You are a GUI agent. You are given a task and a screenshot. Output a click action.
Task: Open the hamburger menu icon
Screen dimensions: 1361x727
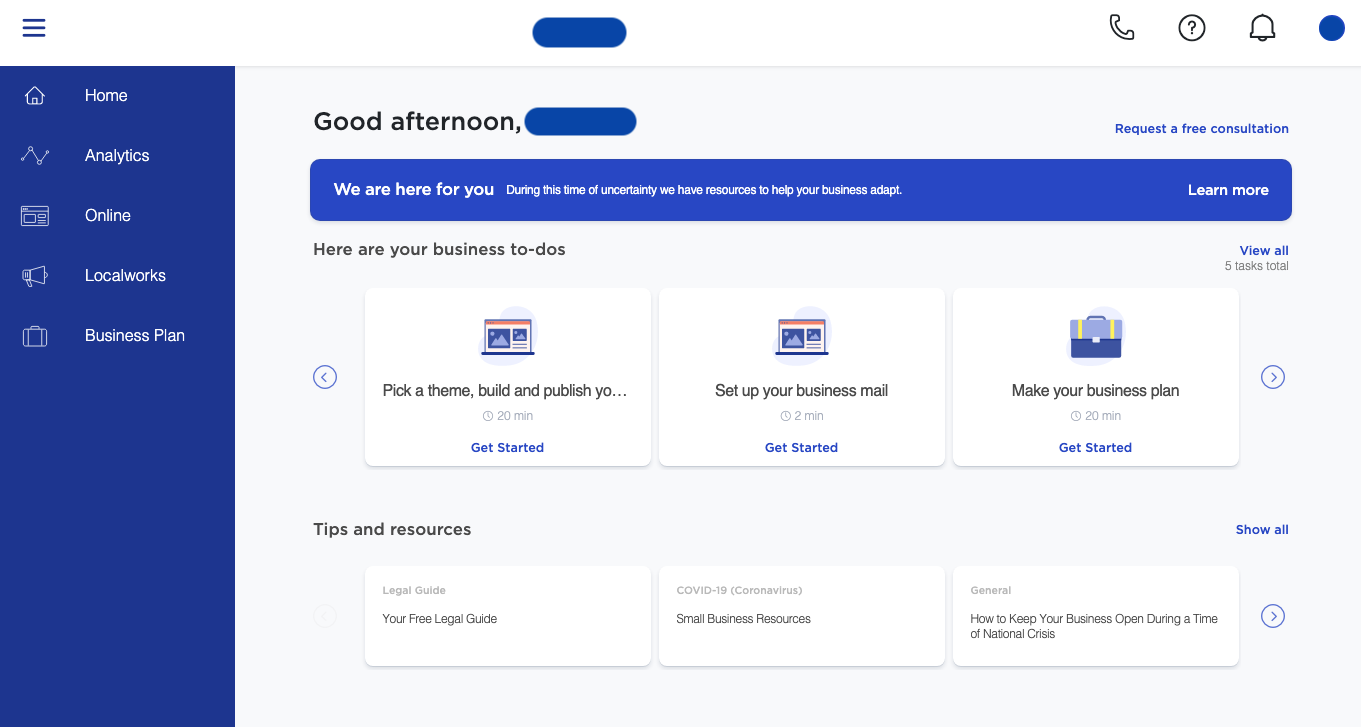tap(34, 28)
